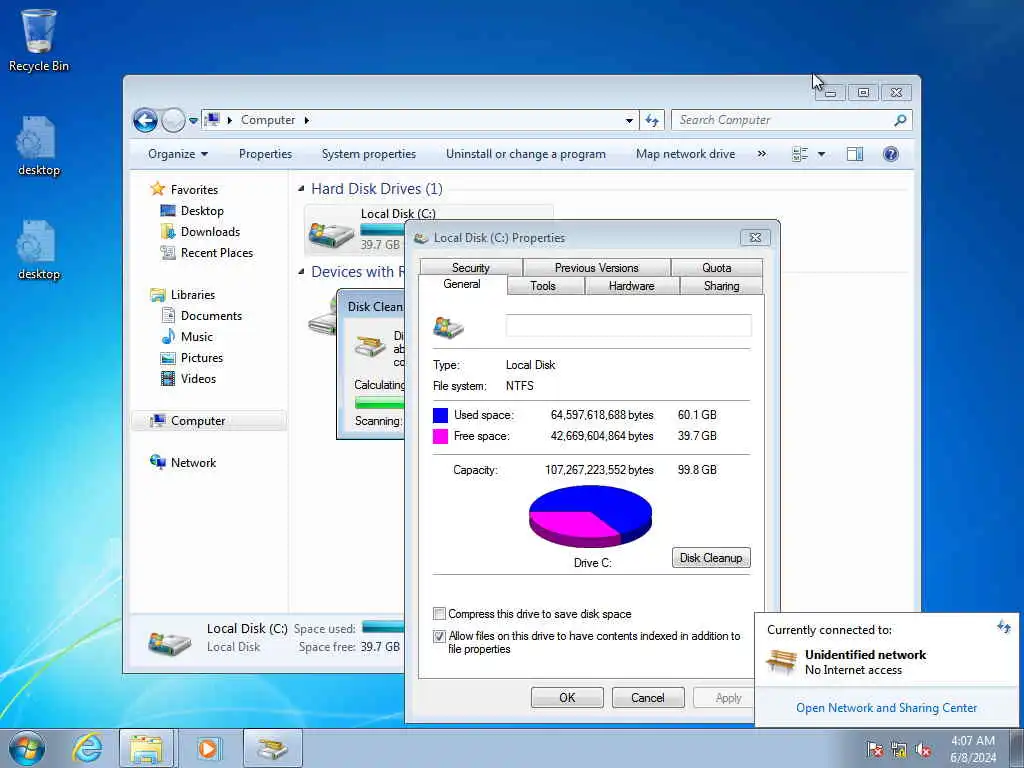Open Windows Explorer taskbar icon

click(x=146, y=748)
